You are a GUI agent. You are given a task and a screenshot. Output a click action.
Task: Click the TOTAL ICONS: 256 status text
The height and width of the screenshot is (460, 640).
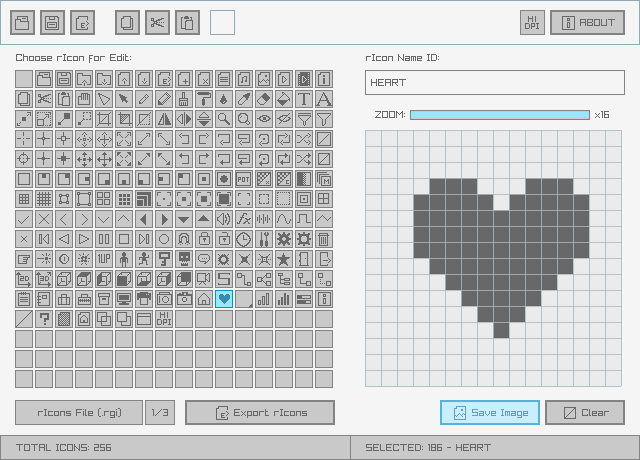(x=64, y=448)
